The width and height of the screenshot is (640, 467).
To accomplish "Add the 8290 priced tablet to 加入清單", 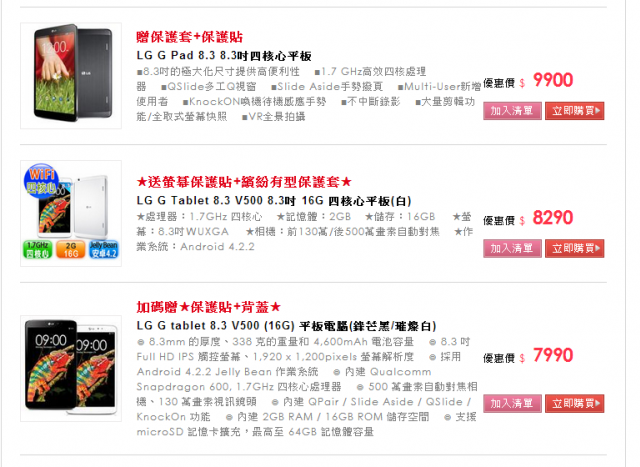I will tap(512, 248).
